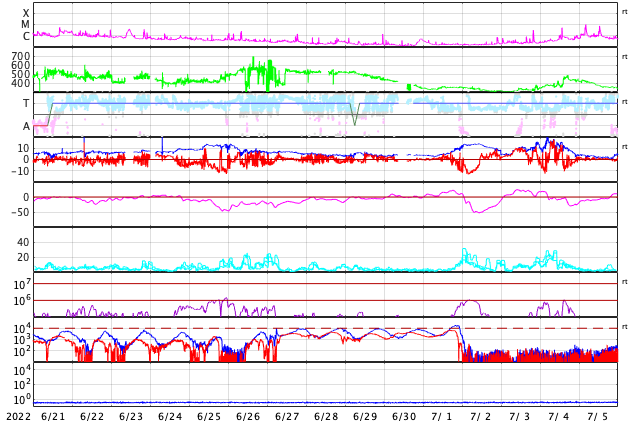Click the 10^6 axis tick label

click(22, 301)
